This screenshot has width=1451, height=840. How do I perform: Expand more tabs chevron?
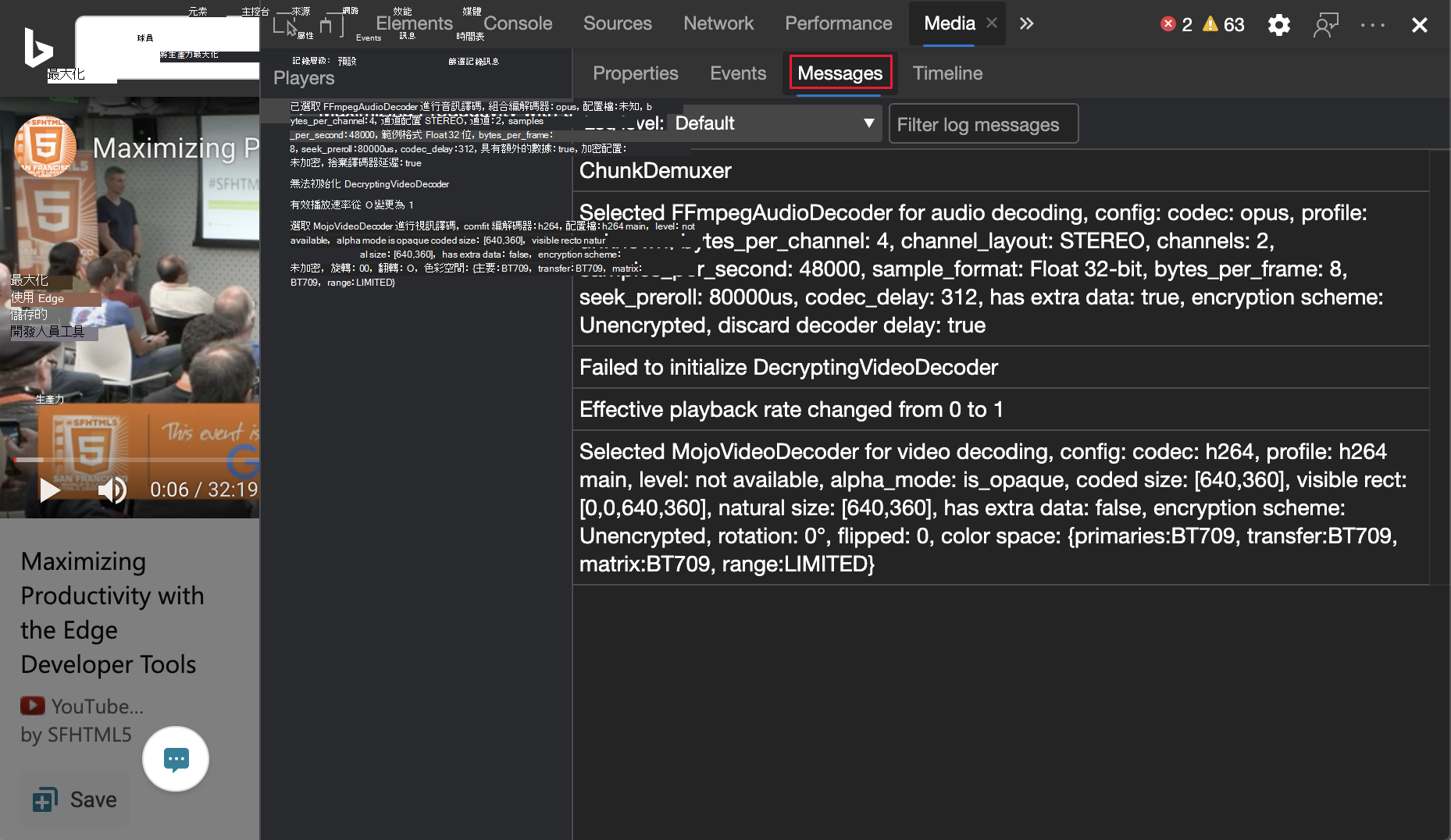[x=1026, y=23]
